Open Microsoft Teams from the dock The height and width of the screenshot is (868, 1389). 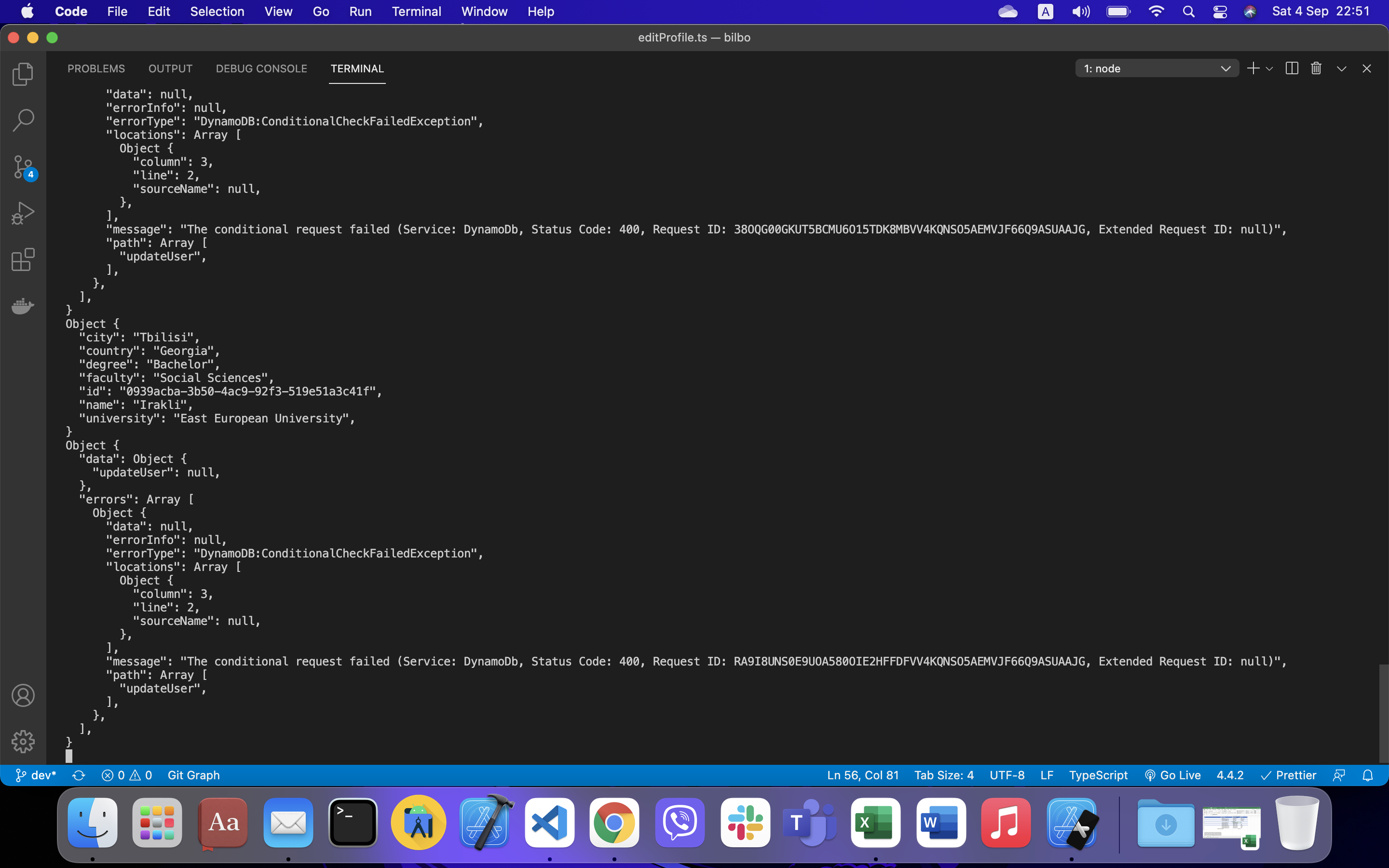pos(810,823)
